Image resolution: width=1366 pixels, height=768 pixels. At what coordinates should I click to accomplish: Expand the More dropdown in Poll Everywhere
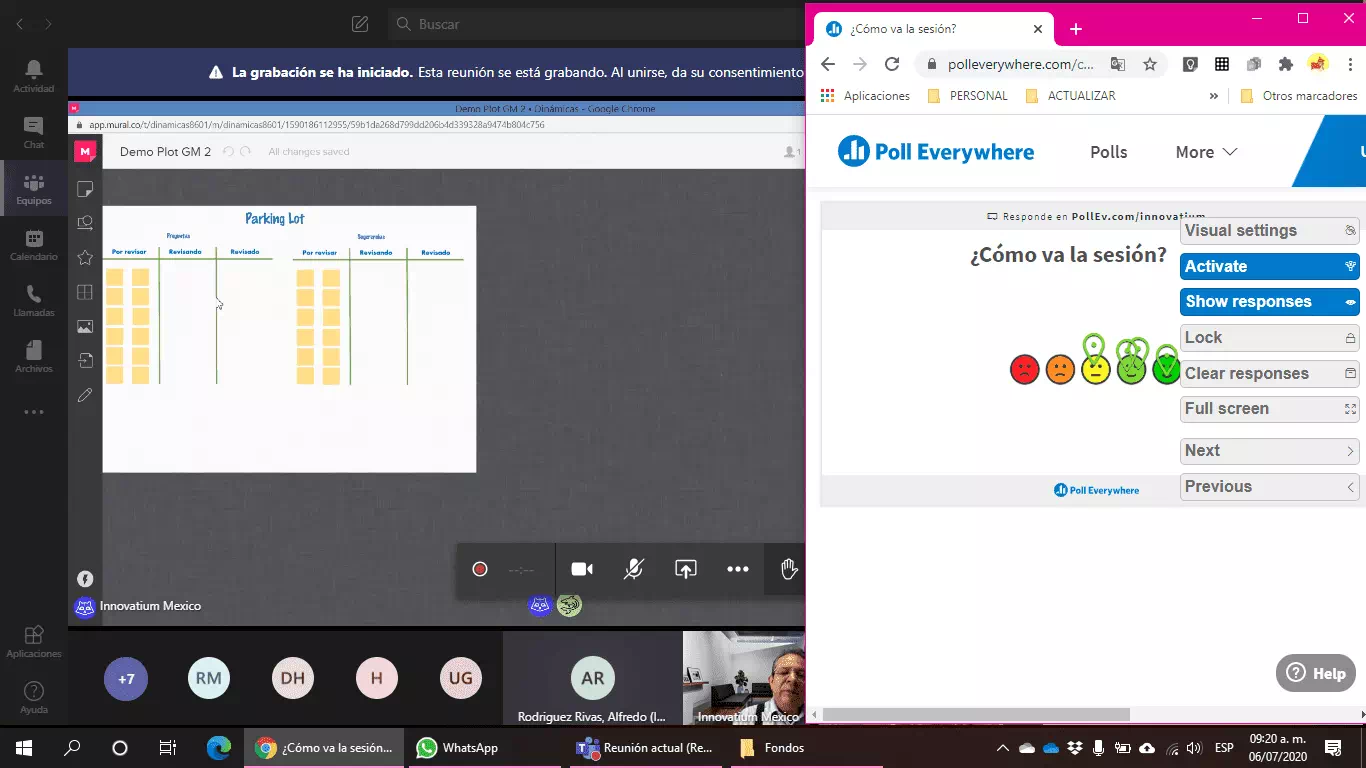(x=1206, y=152)
